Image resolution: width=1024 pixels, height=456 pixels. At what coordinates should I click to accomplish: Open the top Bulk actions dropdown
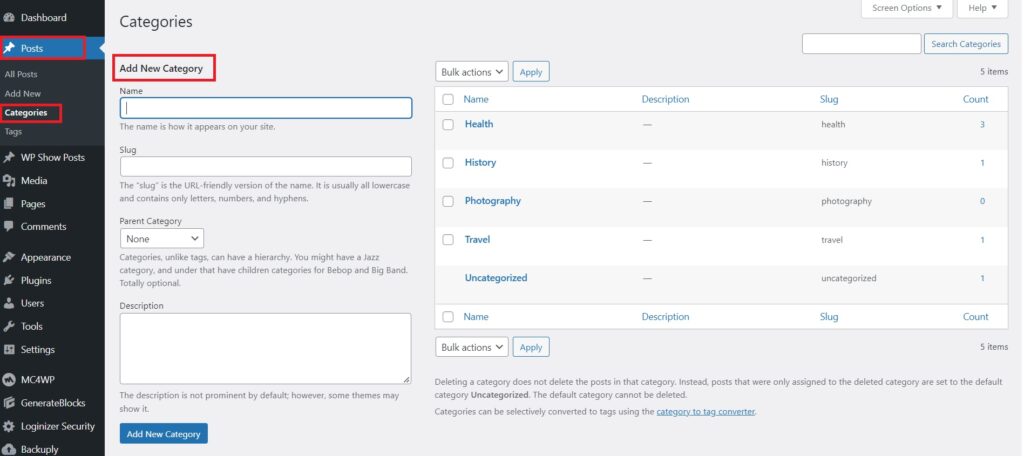[472, 72]
